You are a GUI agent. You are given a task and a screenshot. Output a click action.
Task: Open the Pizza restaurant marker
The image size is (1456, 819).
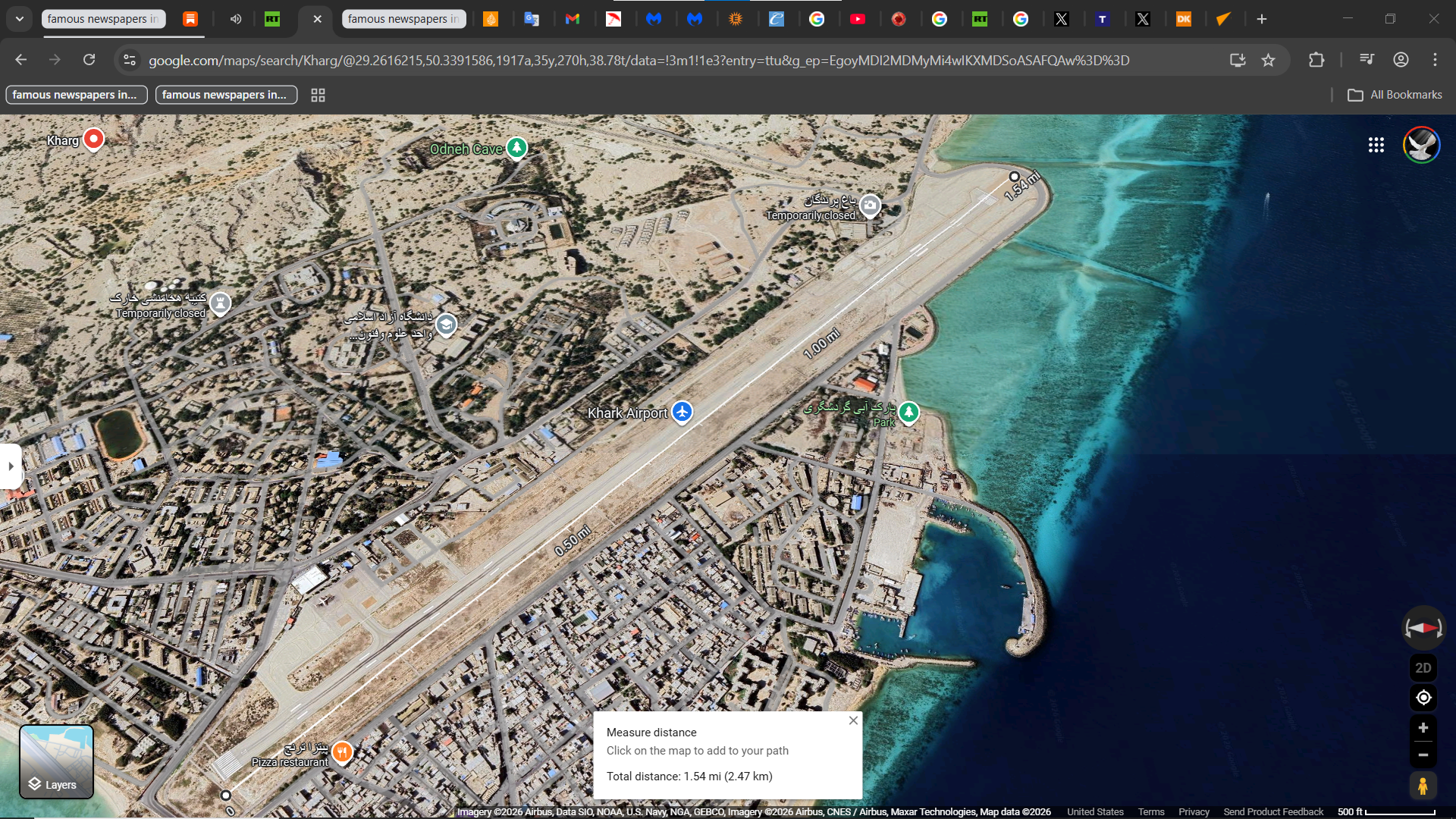[342, 752]
